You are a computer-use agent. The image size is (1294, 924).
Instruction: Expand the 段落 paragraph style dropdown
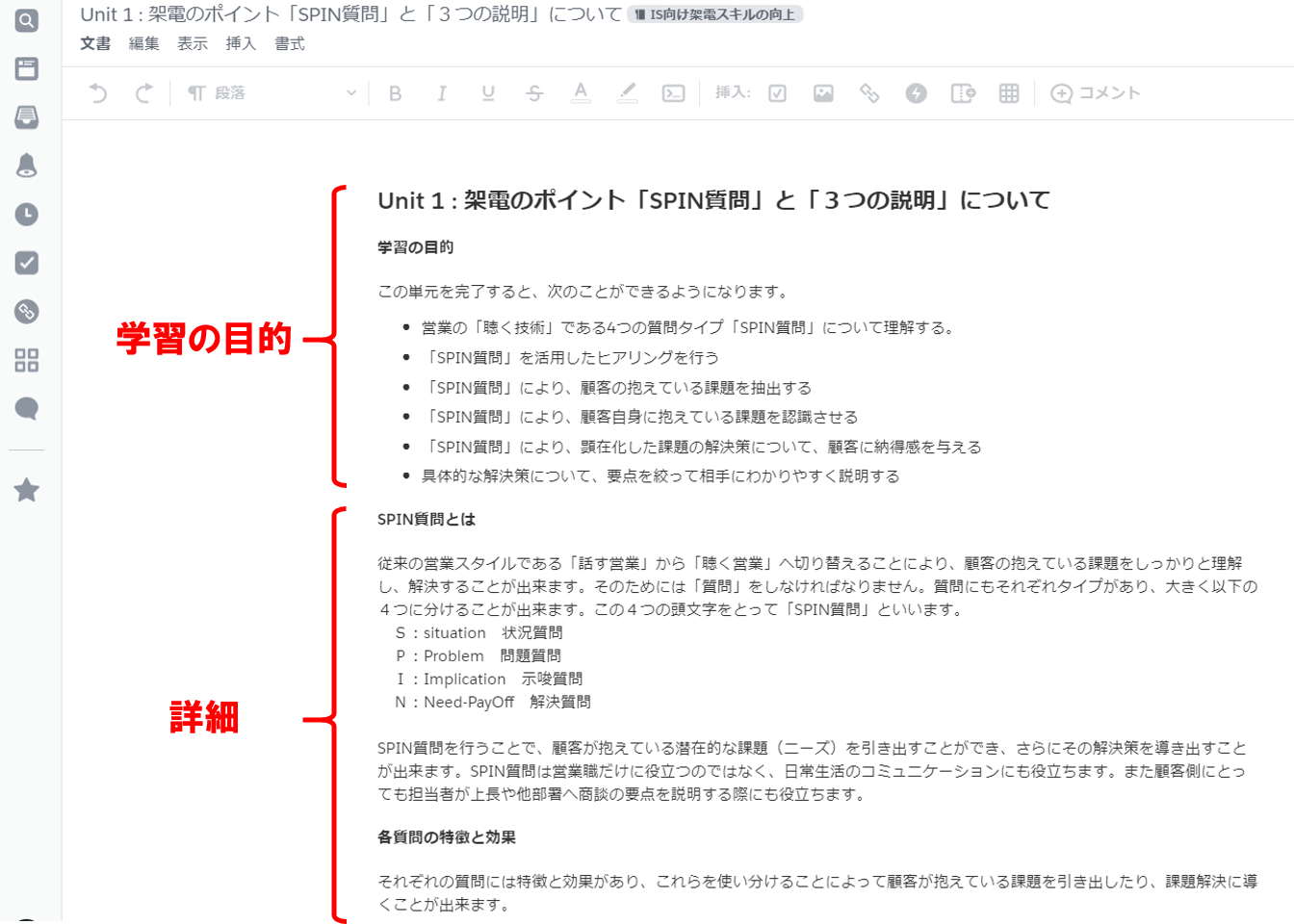point(272,93)
